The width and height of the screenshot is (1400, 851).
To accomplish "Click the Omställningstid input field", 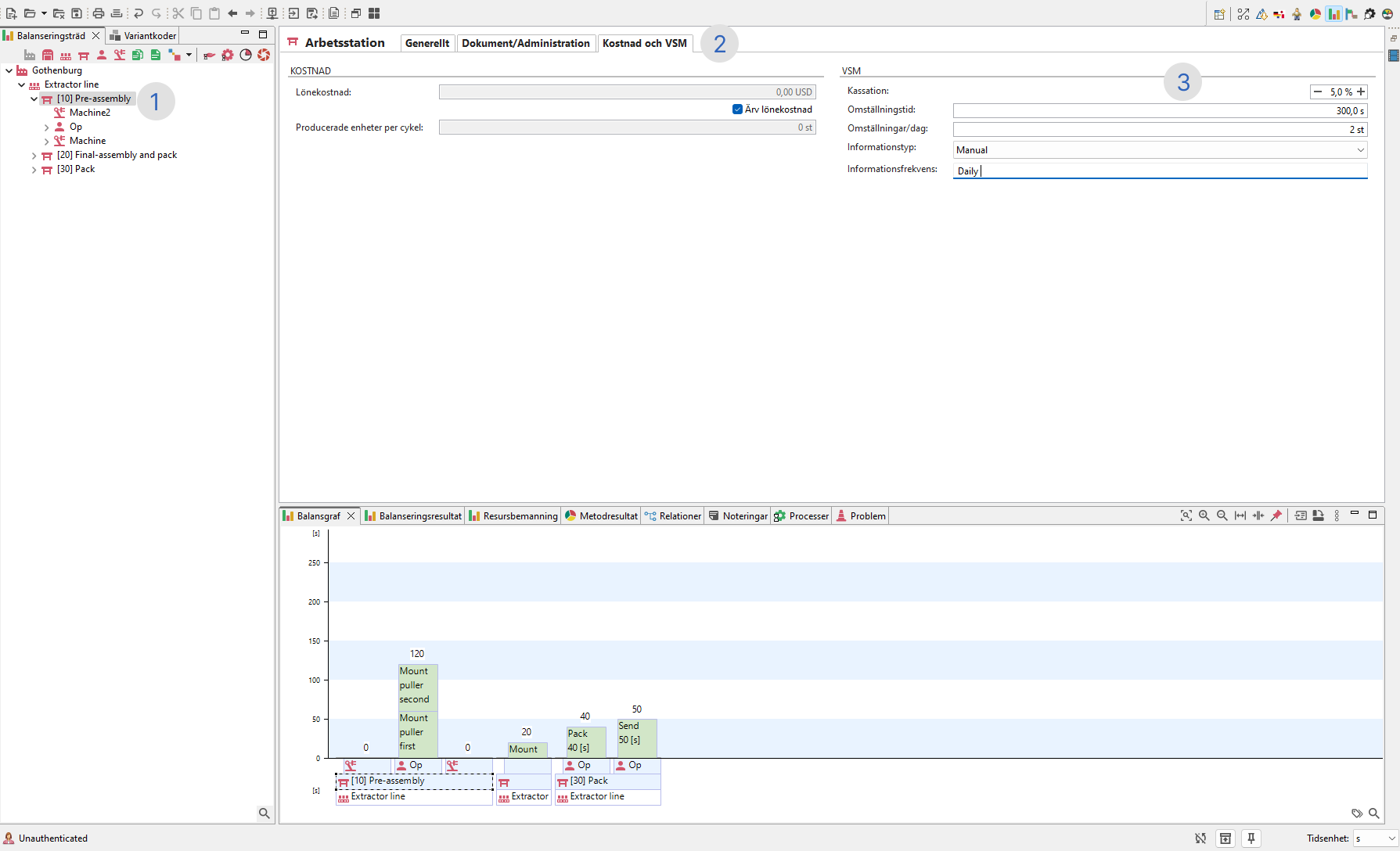I will pos(1159,111).
